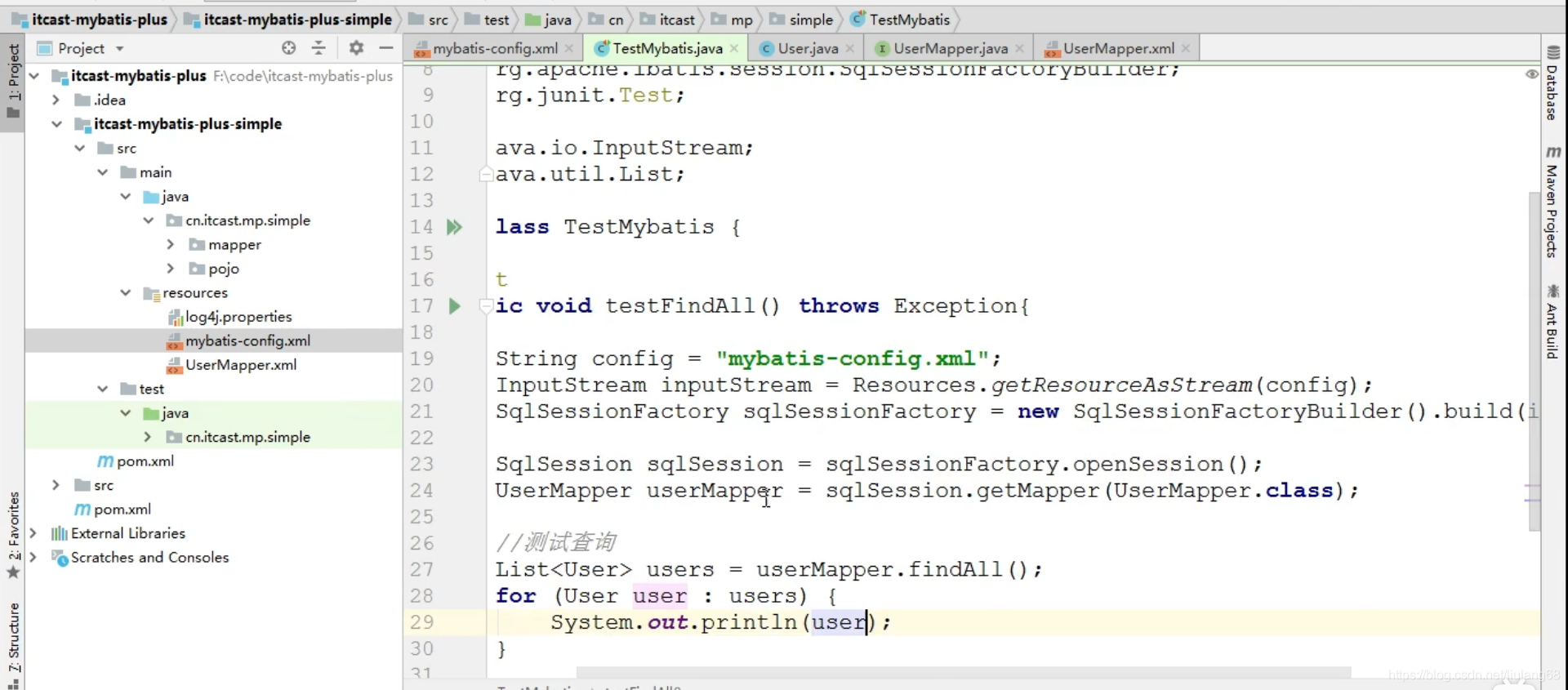Close the UserMapper.xml tab
Image resolution: width=1568 pixels, height=690 pixels.
pyautogui.click(x=1186, y=48)
